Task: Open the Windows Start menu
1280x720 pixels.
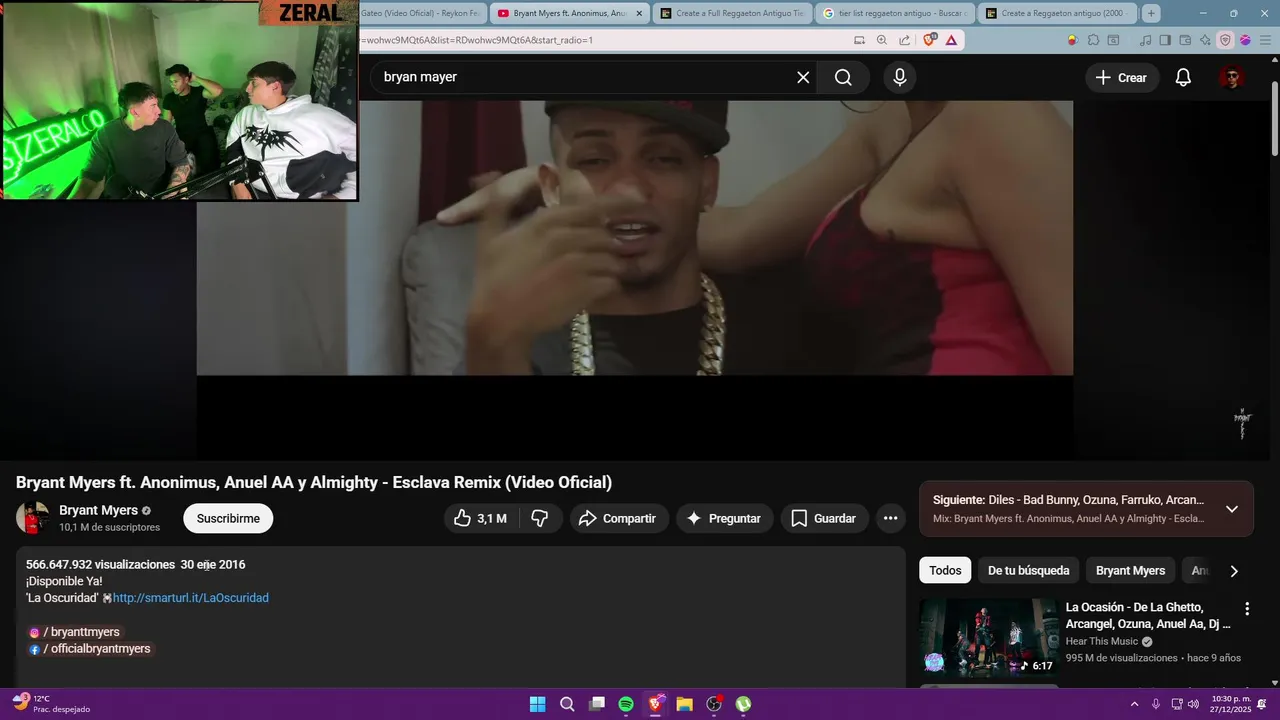Action: click(537, 704)
